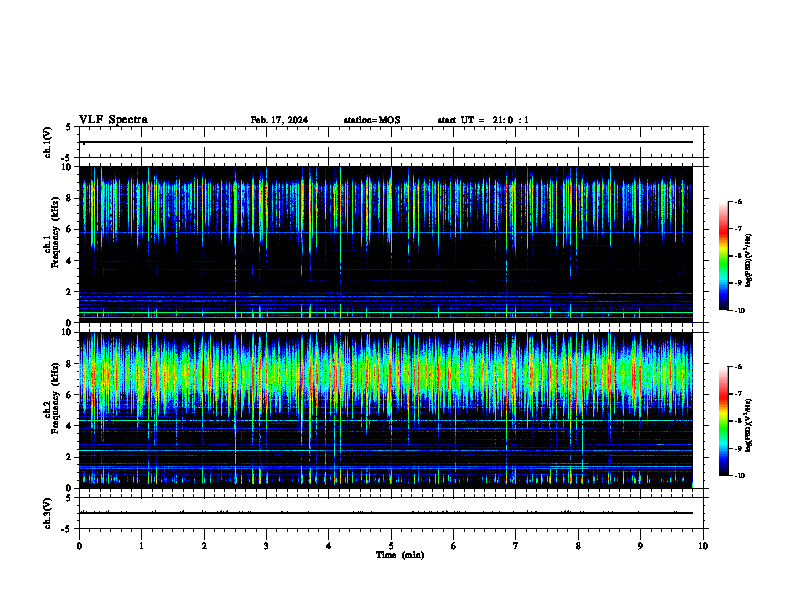Click the "4" kHz tick on ch.1 frequency axis
Viewport: 792px width, 612px height.
(70, 261)
